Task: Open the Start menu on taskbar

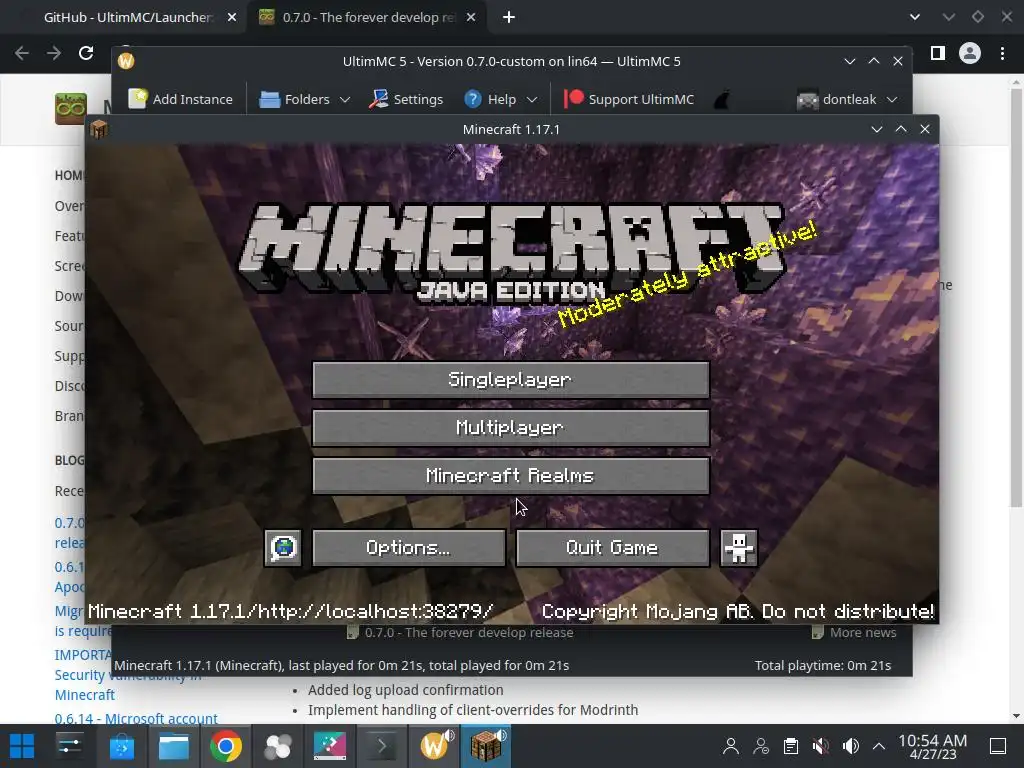Action: (x=22, y=746)
